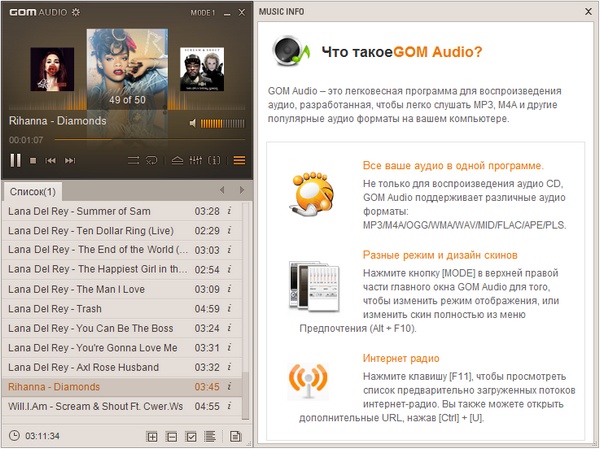Click heading "Все ваше аудио в одной программе."
The width and height of the screenshot is (600, 449).
pyautogui.click(x=453, y=166)
